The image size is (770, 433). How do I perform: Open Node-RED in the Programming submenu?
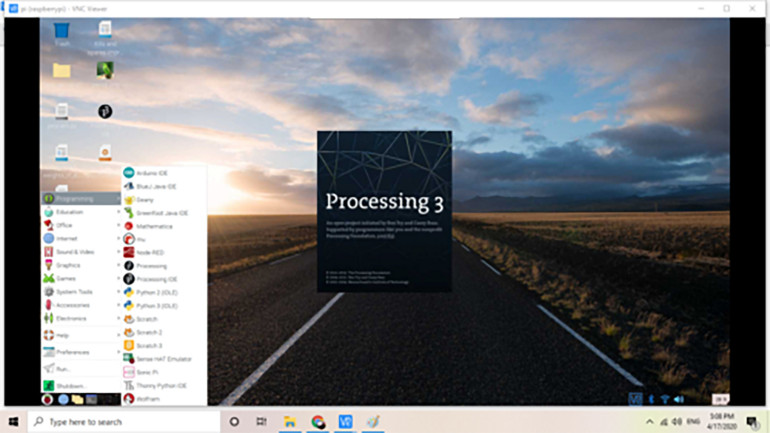tap(164, 252)
